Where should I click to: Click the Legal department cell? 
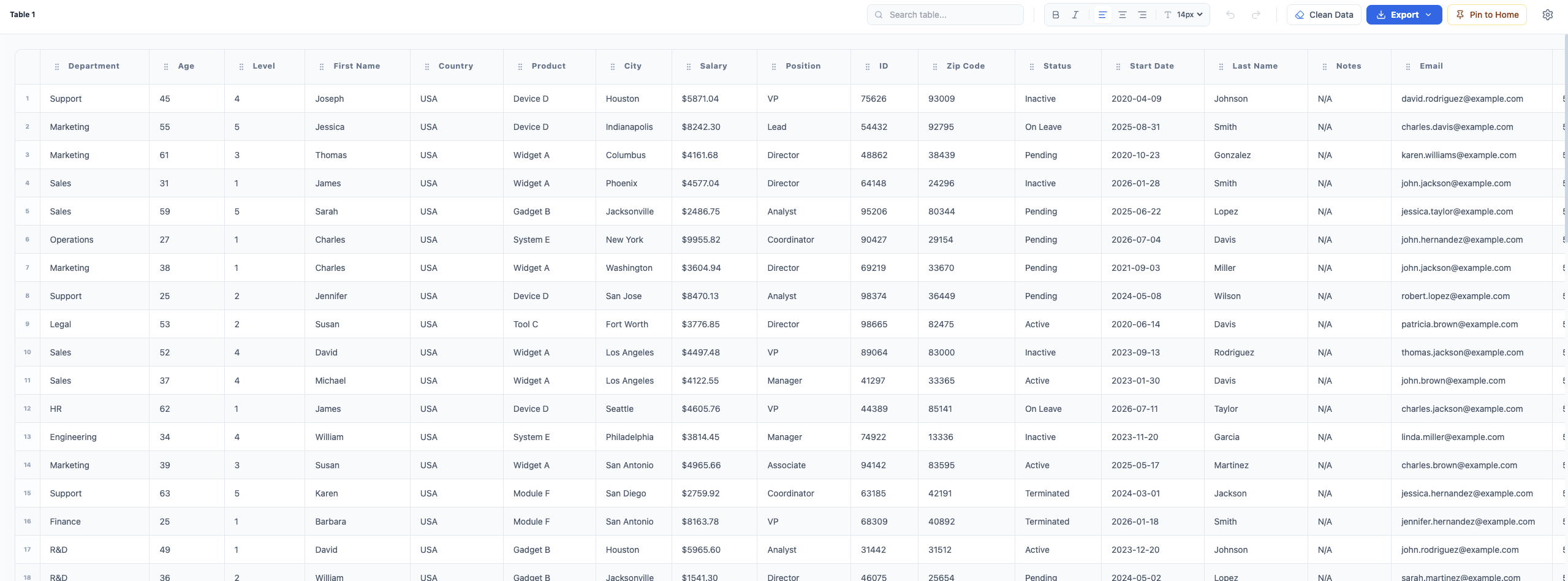[94, 324]
